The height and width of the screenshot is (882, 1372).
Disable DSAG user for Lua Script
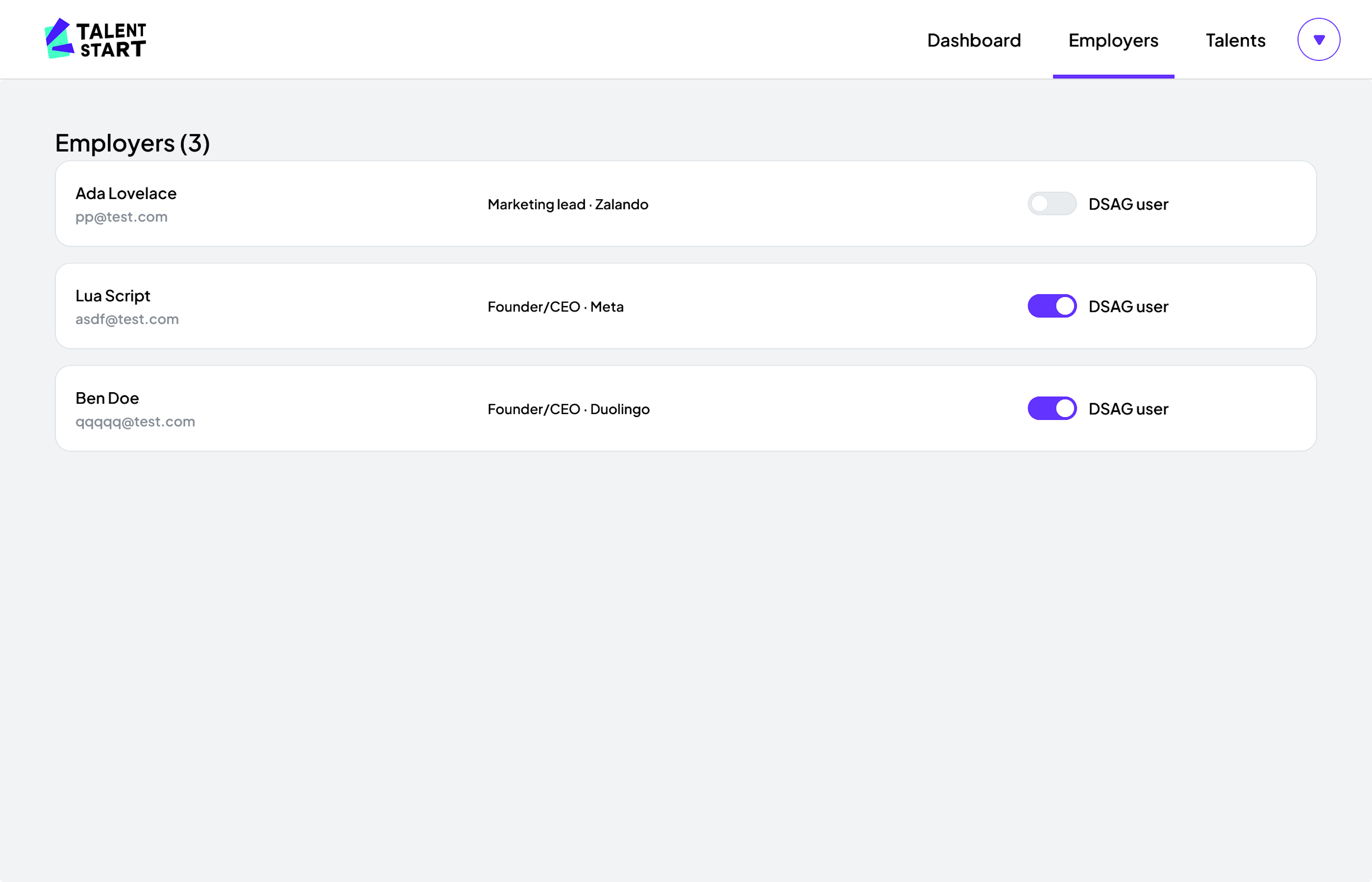coord(1052,306)
